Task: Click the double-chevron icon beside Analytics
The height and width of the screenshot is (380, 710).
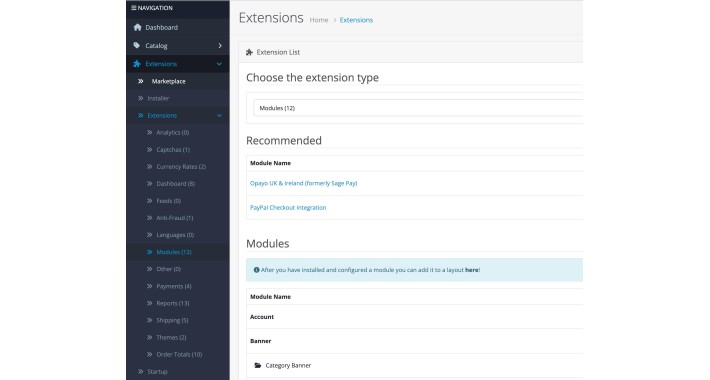Action: (x=150, y=132)
